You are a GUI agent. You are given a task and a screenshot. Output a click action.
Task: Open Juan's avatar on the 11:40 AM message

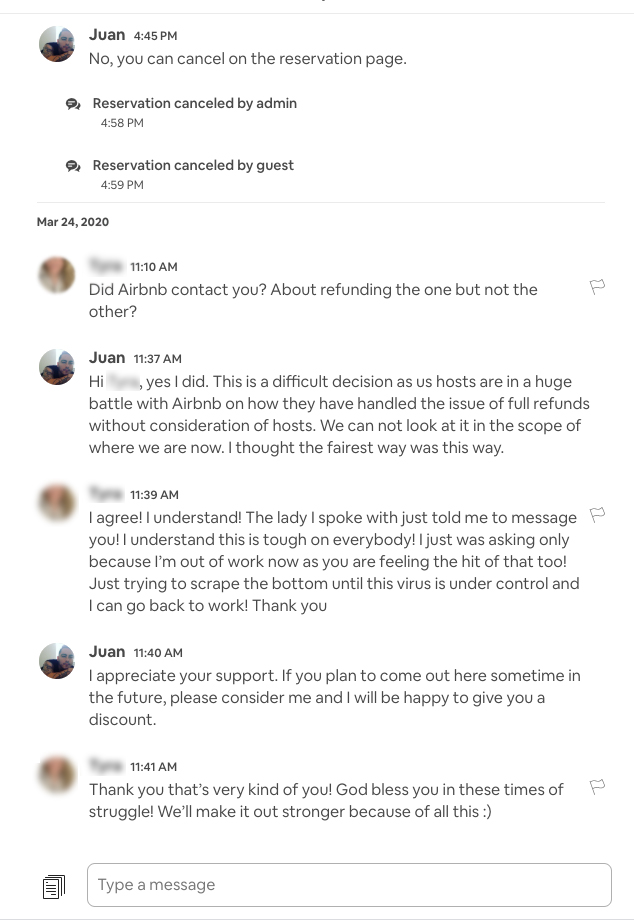tap(56, 661)
